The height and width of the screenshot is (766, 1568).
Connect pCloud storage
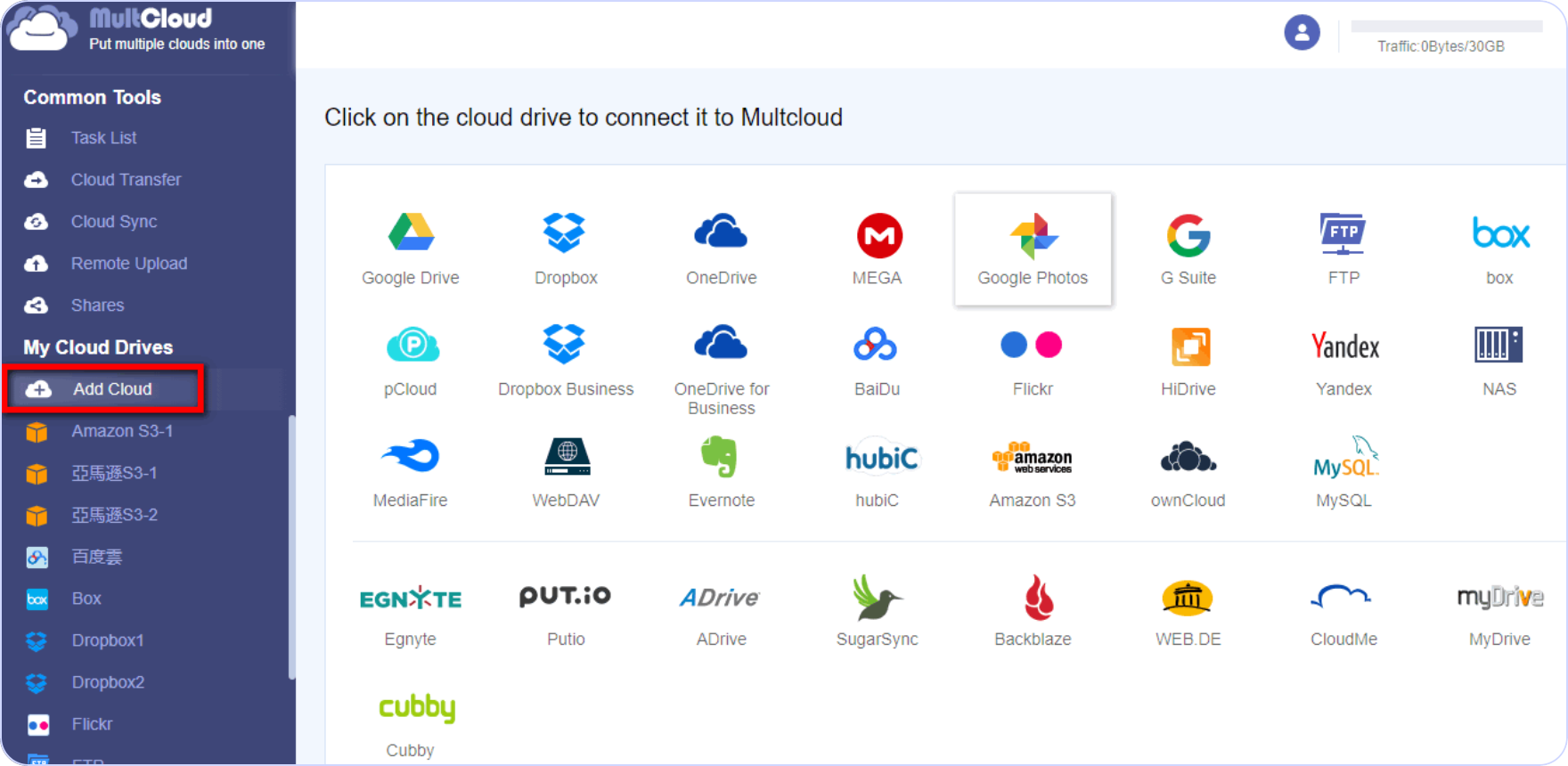(411, 361)
